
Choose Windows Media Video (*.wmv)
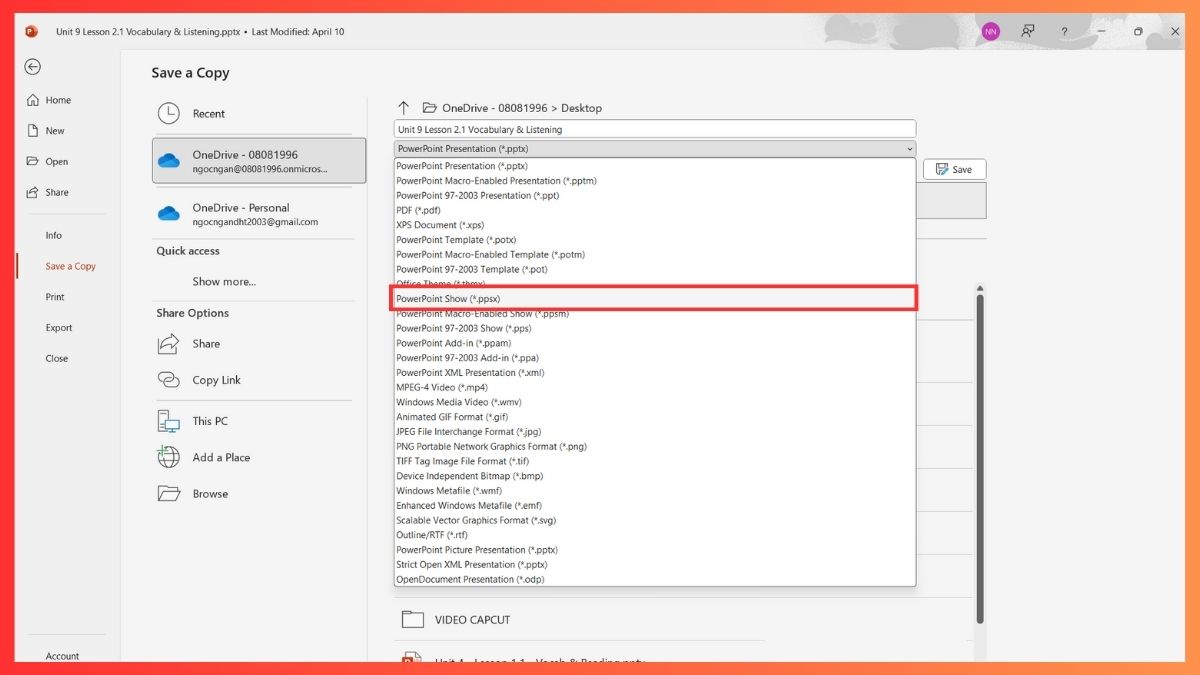coord(655,402)
